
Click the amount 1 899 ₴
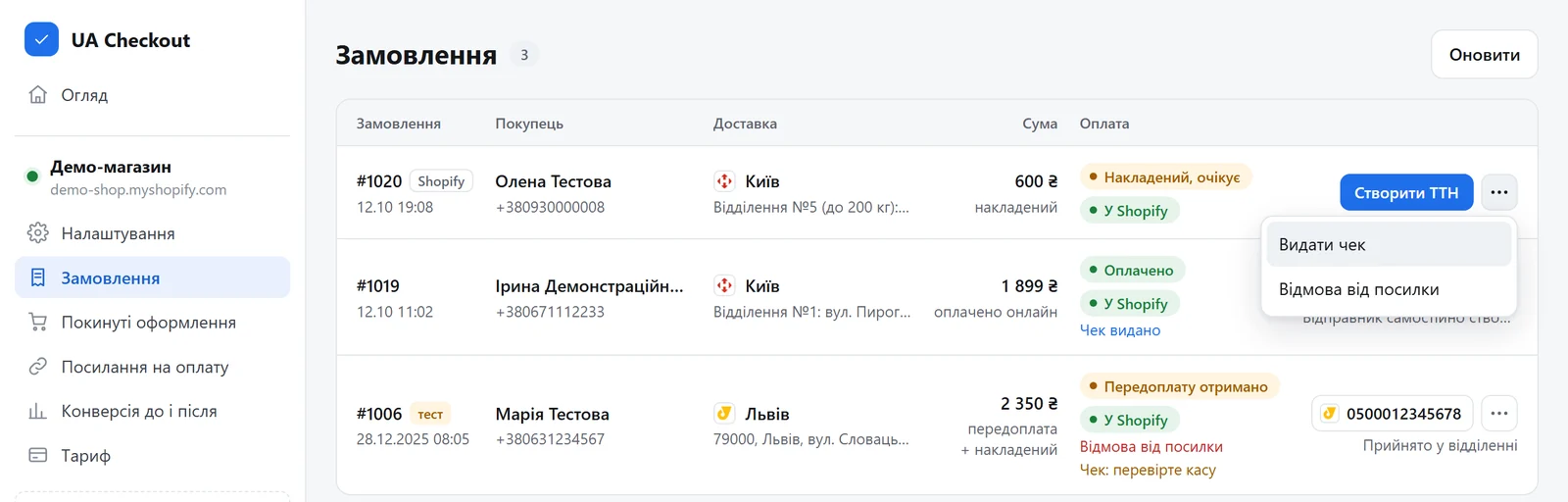pos(1029,286)
